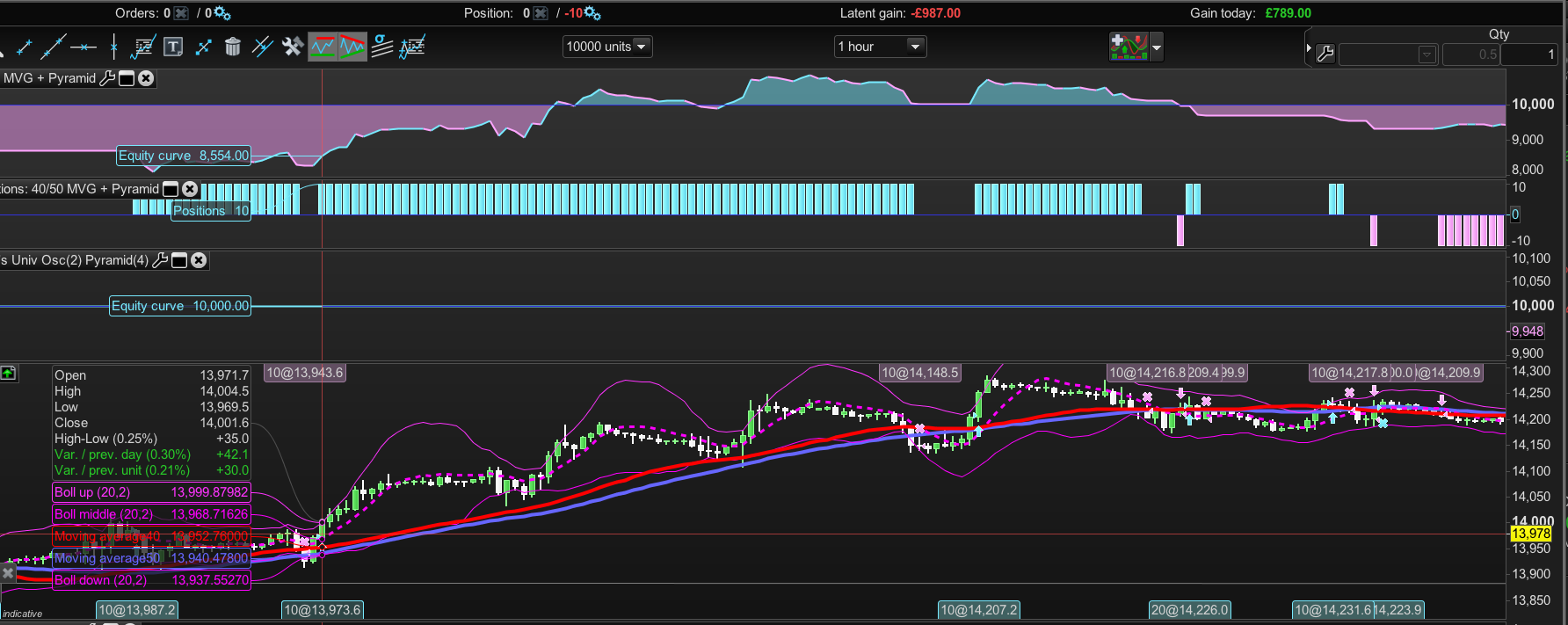
Task: Expand the trading systems dropdown arrow
Action: click(1157, 47)
